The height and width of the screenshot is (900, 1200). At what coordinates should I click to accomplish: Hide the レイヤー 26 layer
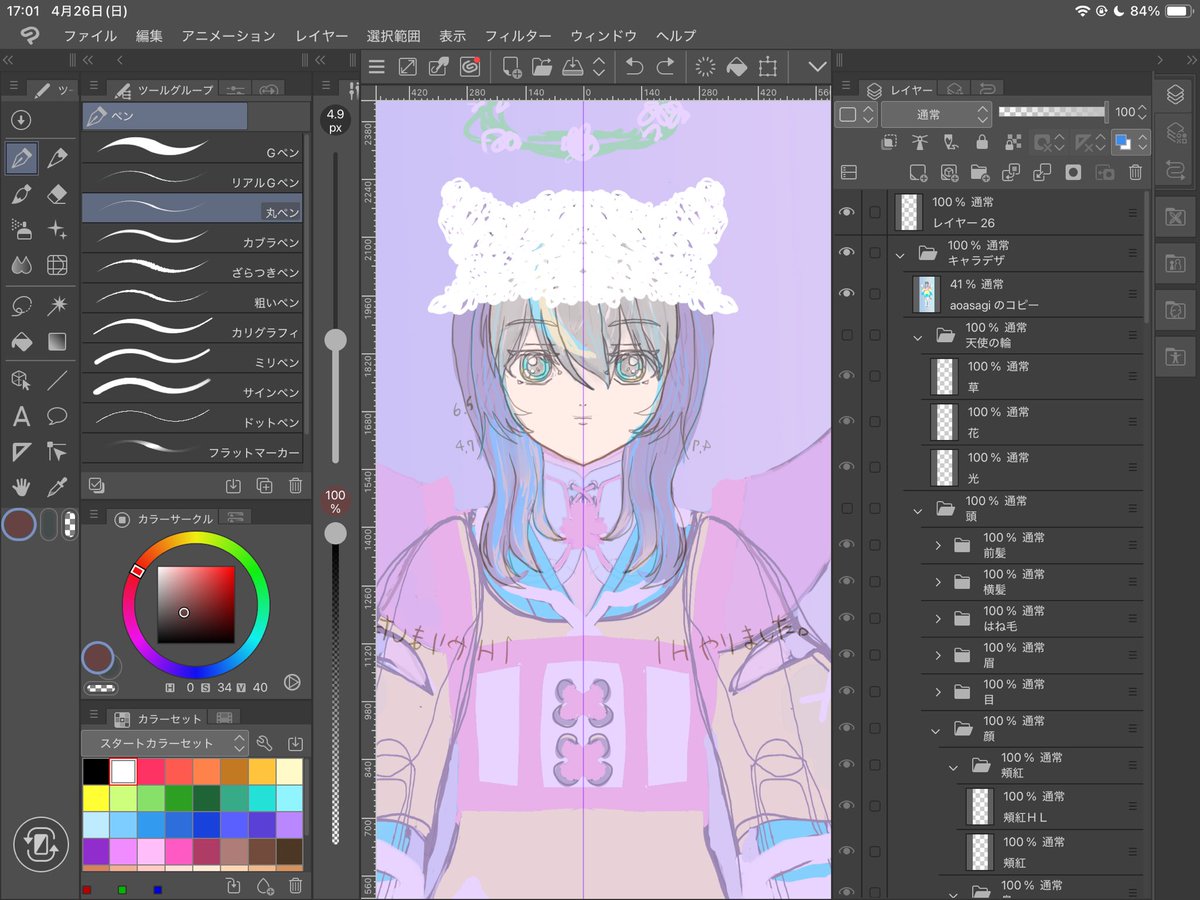[x=847, y=212]
